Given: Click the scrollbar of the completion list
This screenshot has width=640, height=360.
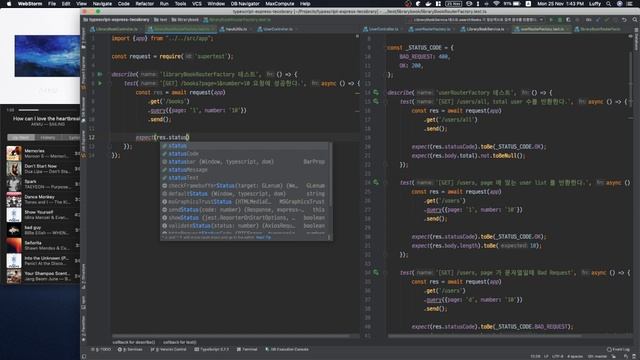Looking at the screenshot, I should pyautogui.click(x=330, y=173).
